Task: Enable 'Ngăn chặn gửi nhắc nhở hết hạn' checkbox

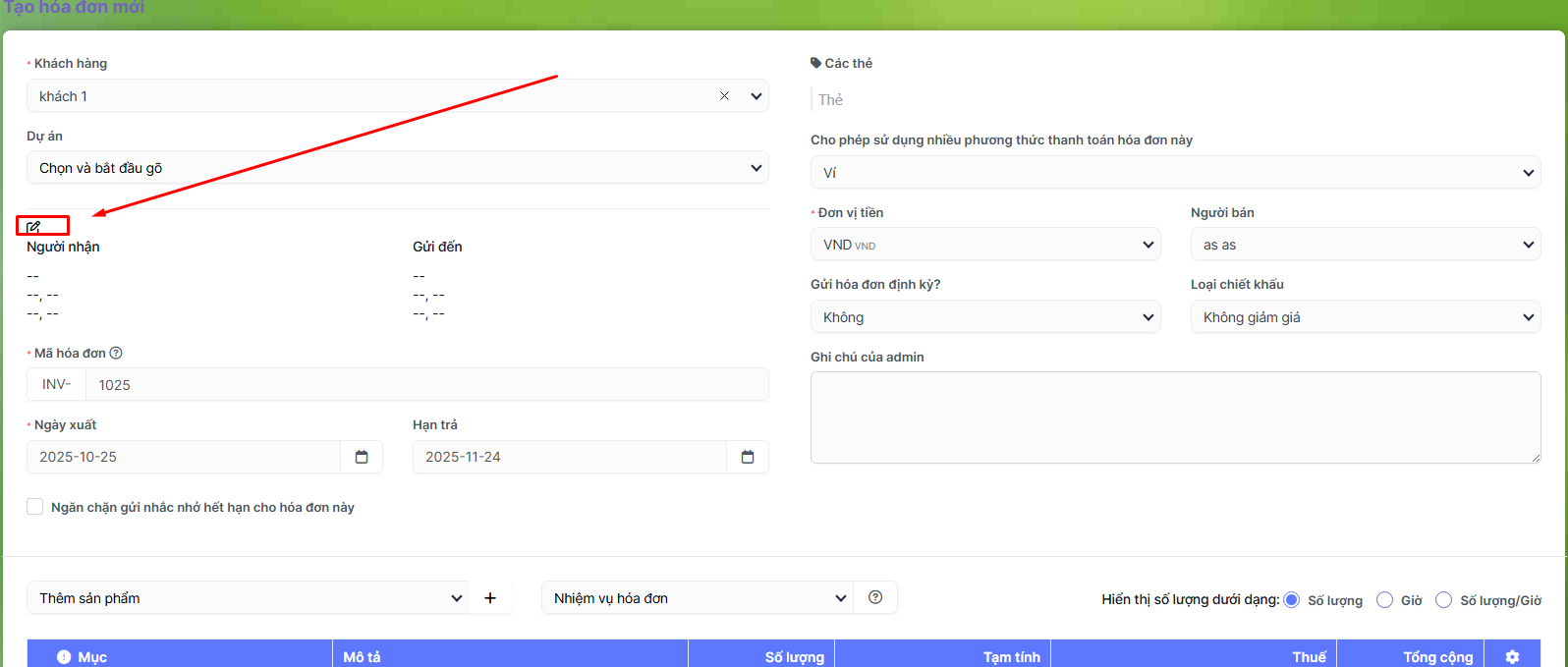Action: click(x=35, y=507)
